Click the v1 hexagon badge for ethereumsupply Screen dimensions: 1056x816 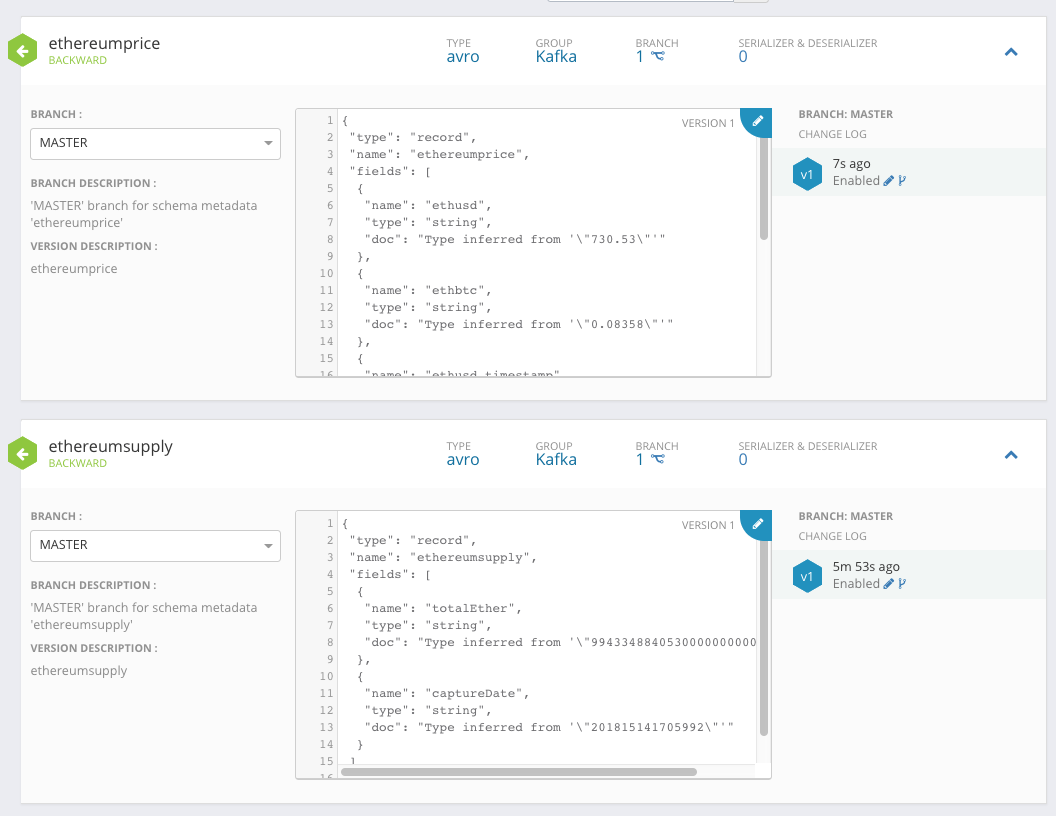tap(808, 575)
